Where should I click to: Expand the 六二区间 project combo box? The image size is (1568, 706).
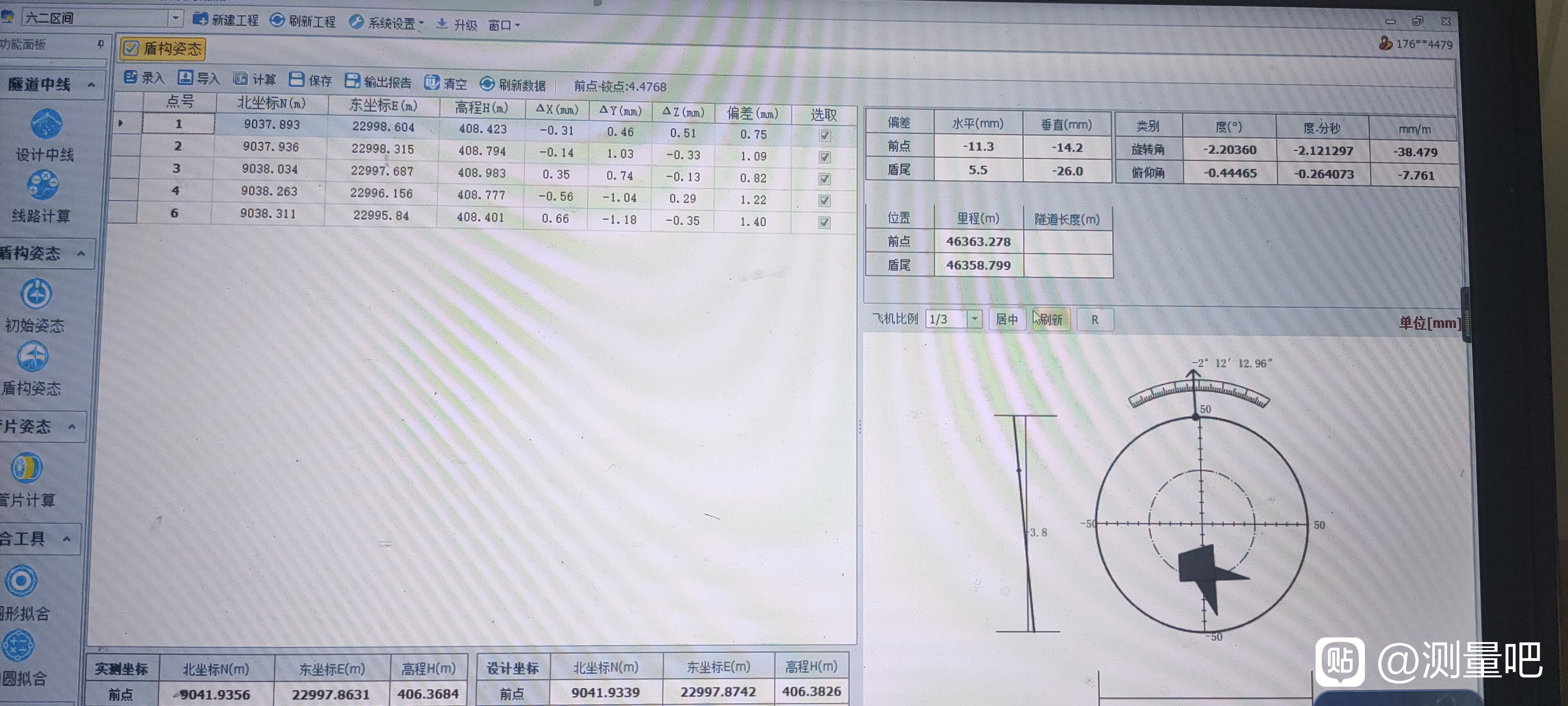point(175,18)
